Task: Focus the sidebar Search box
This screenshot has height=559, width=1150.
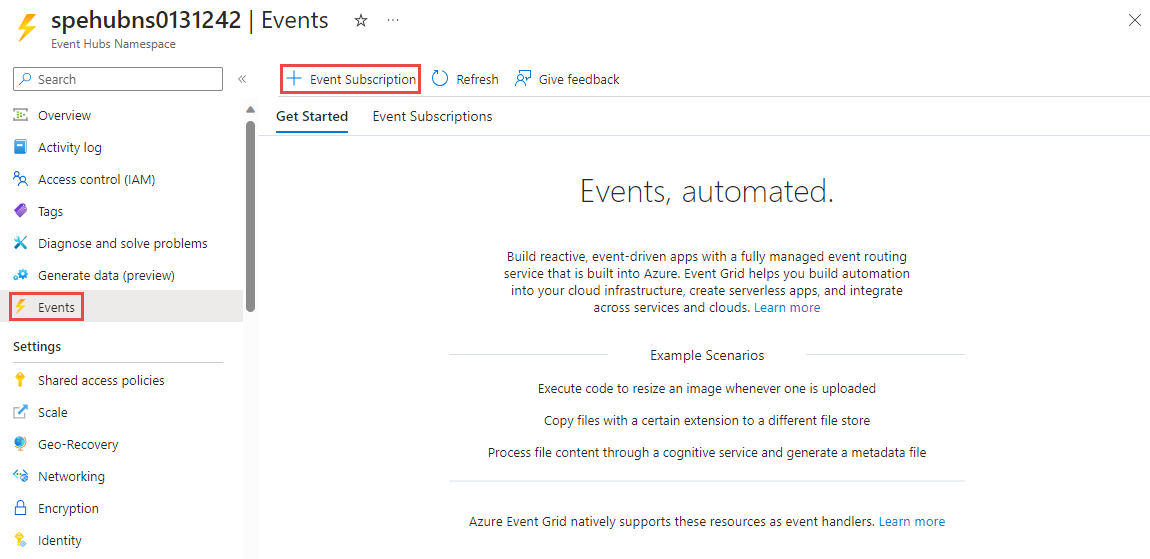Action: tap(118, 79)
